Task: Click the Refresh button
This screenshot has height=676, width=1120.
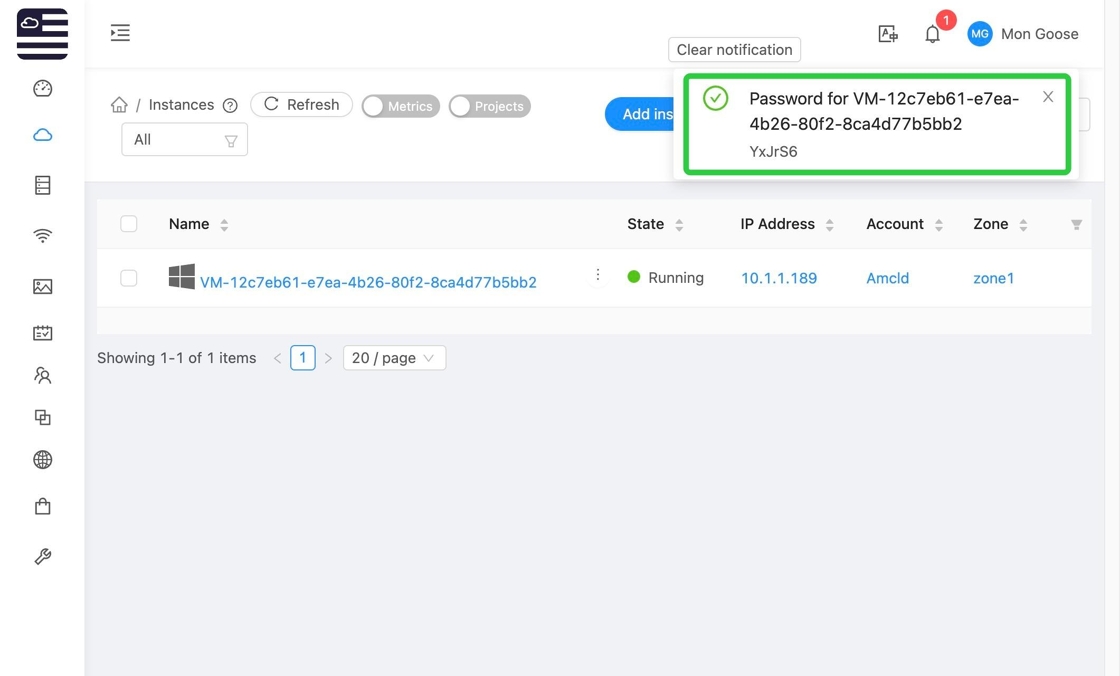Action: click(x=301, y=105)
